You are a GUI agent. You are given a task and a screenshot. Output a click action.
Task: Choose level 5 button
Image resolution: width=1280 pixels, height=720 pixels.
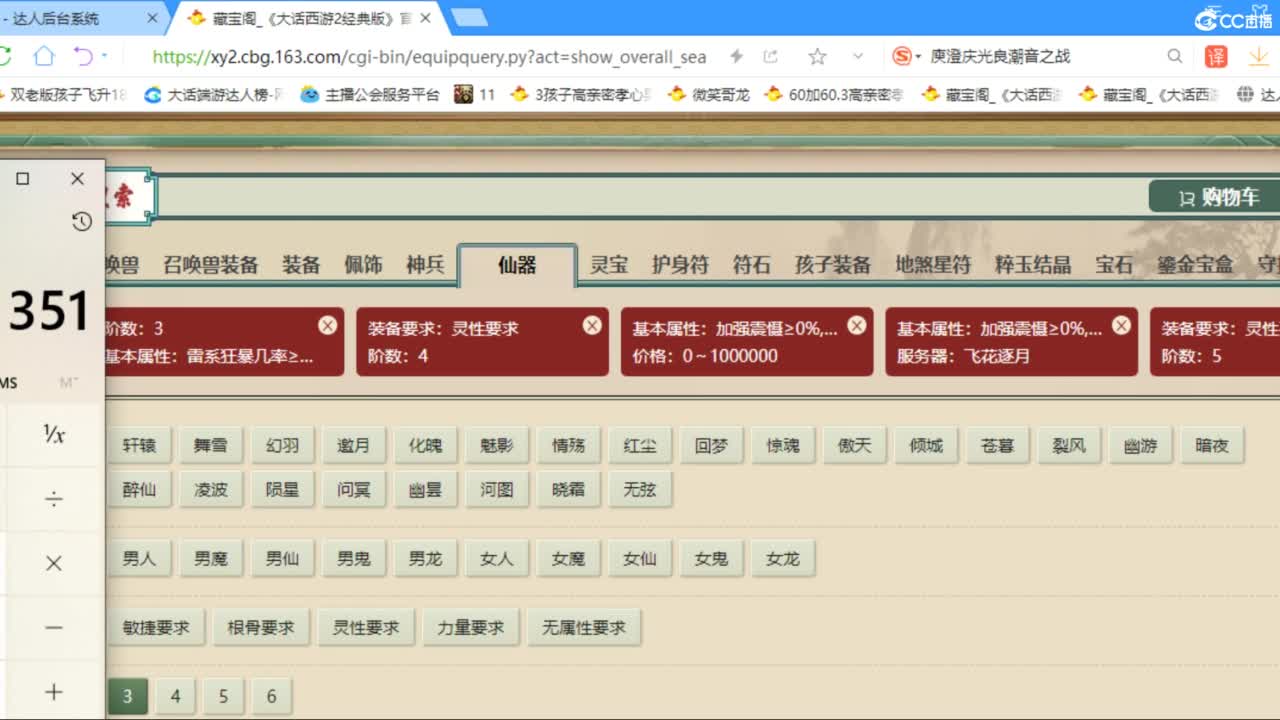tap(223, 696)
